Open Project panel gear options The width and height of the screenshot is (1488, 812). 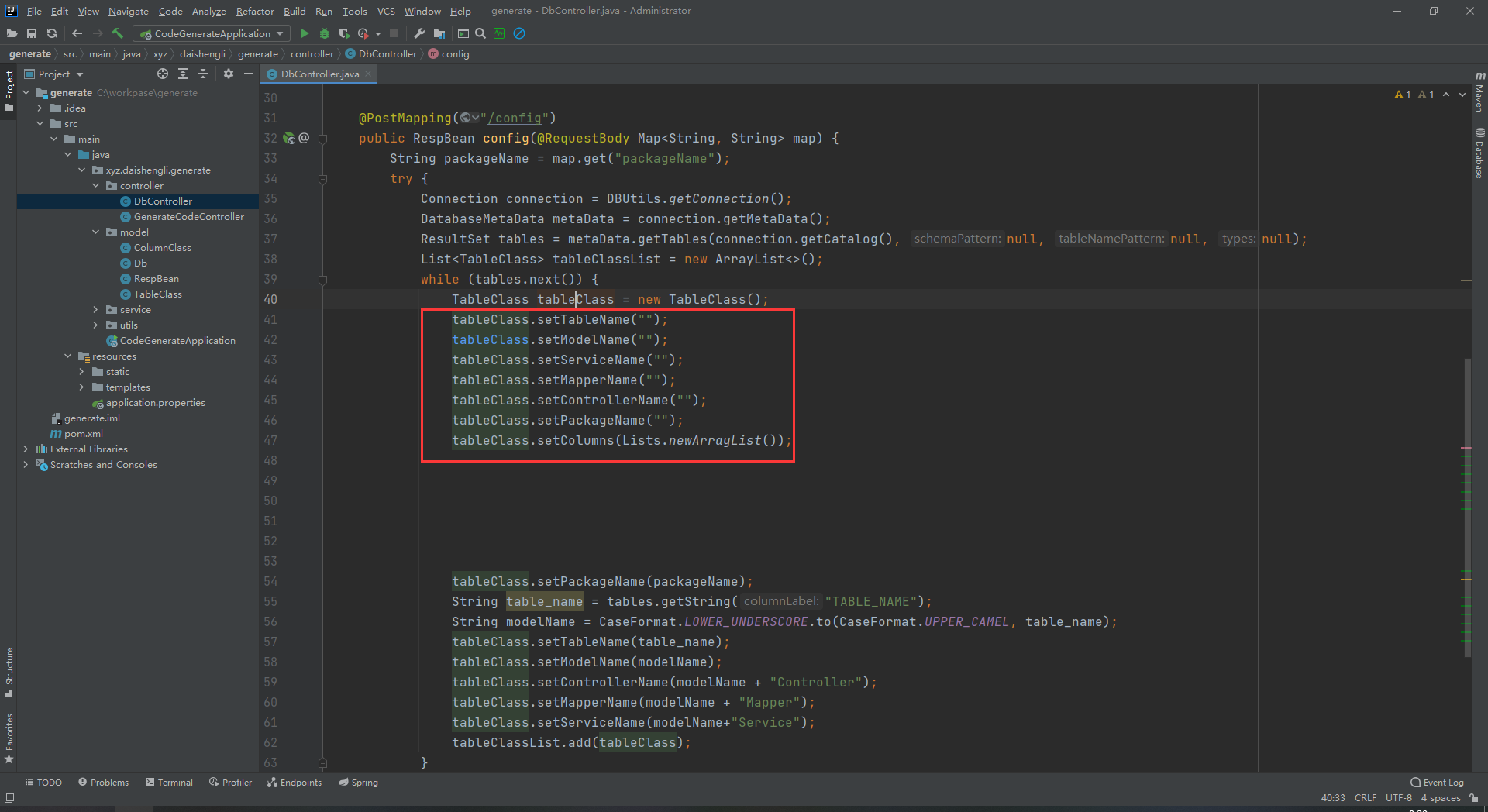[x=229, y=74]
